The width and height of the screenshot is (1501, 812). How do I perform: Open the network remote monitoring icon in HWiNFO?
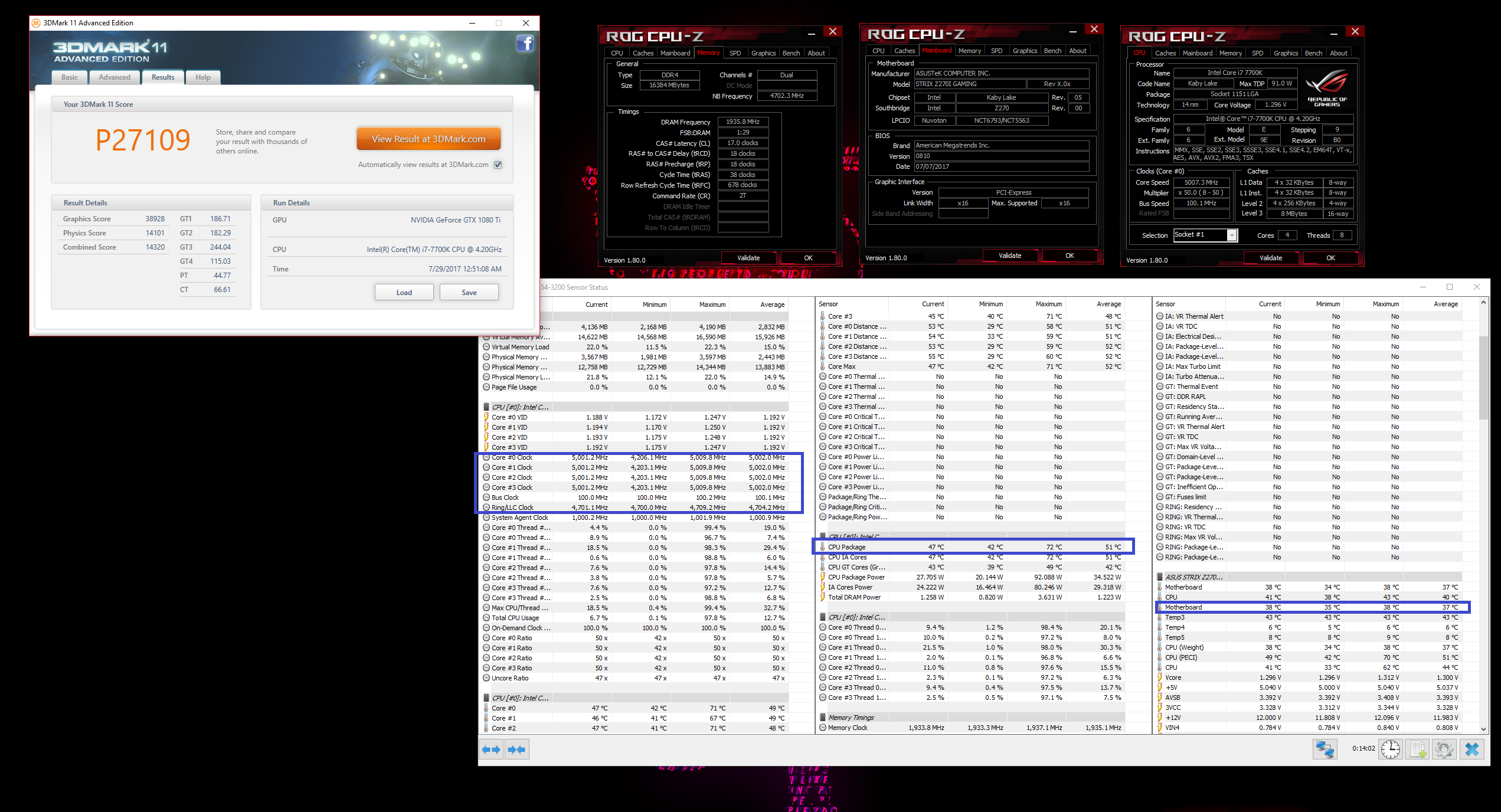click(1324, 749)
